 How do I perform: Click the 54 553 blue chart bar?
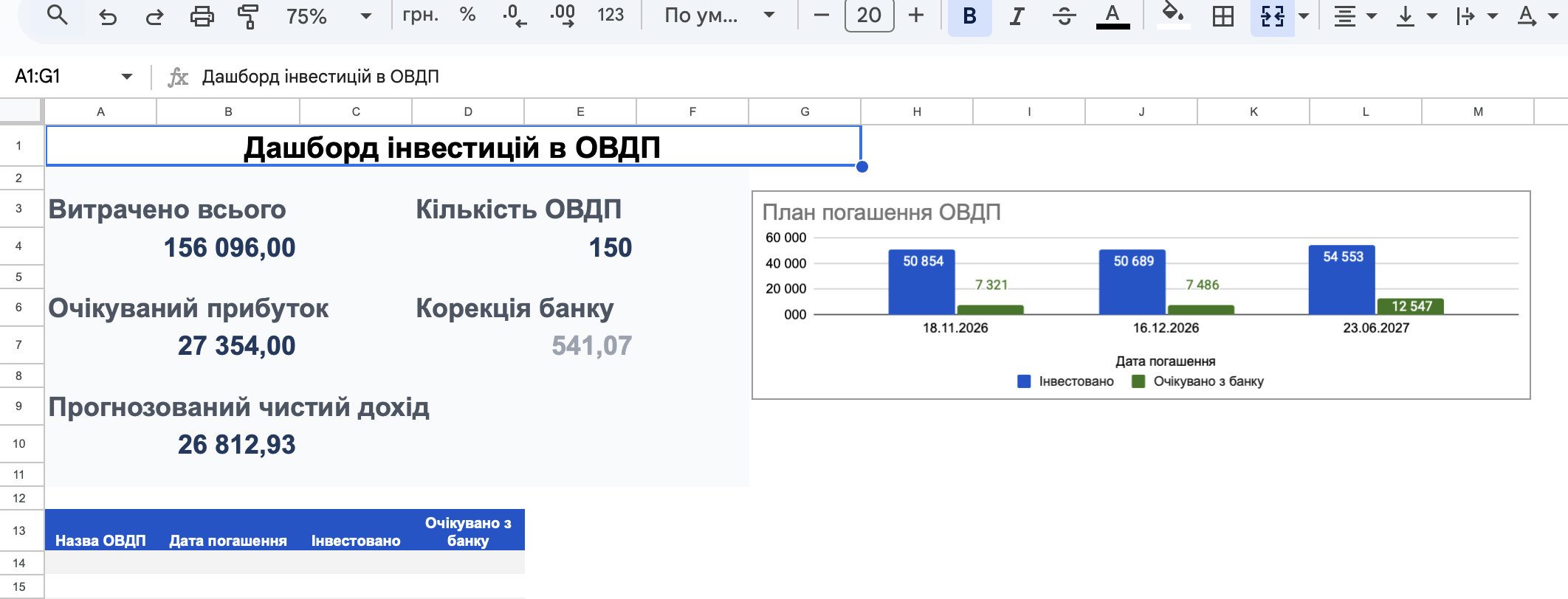click(x=1342, y=280)
